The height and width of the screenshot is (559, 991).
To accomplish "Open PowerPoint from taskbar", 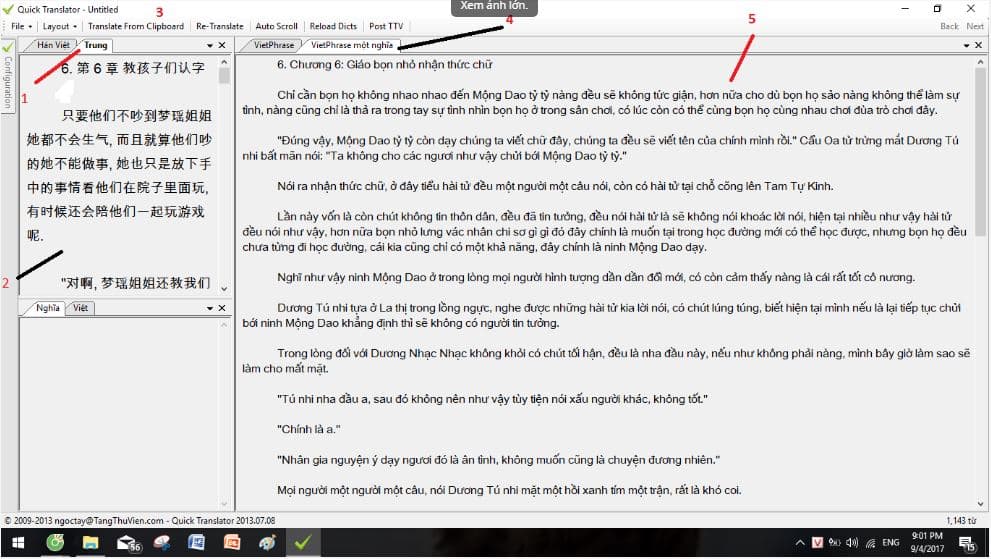I will click(232, 543).
